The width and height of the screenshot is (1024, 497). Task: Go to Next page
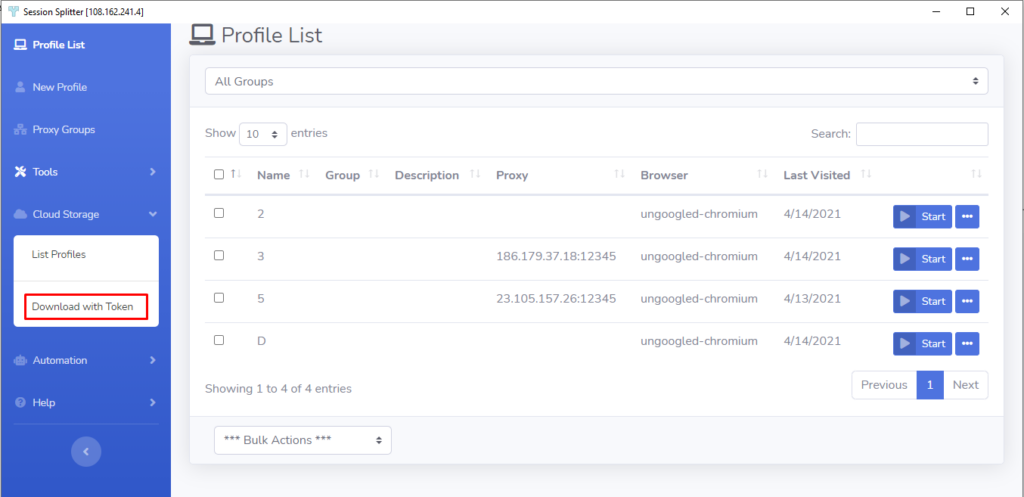click(965, 385)
